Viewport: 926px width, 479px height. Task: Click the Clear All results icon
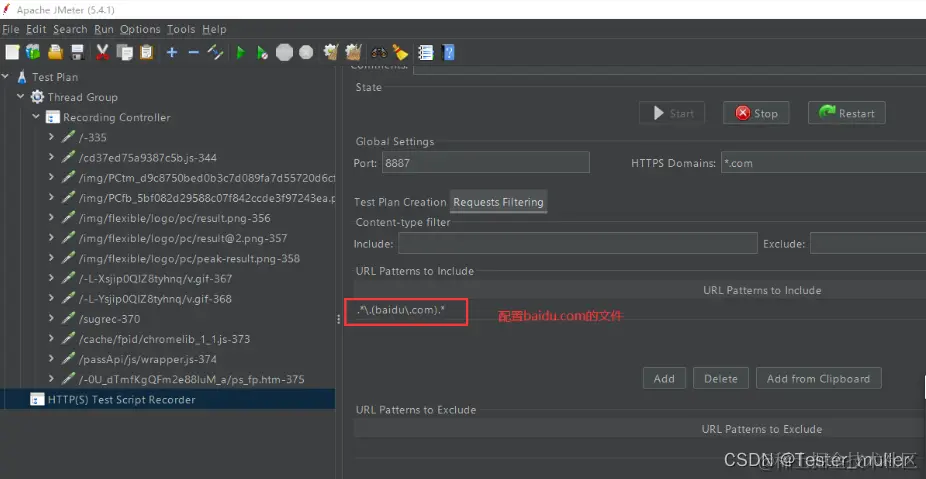[x=353, y=53]
